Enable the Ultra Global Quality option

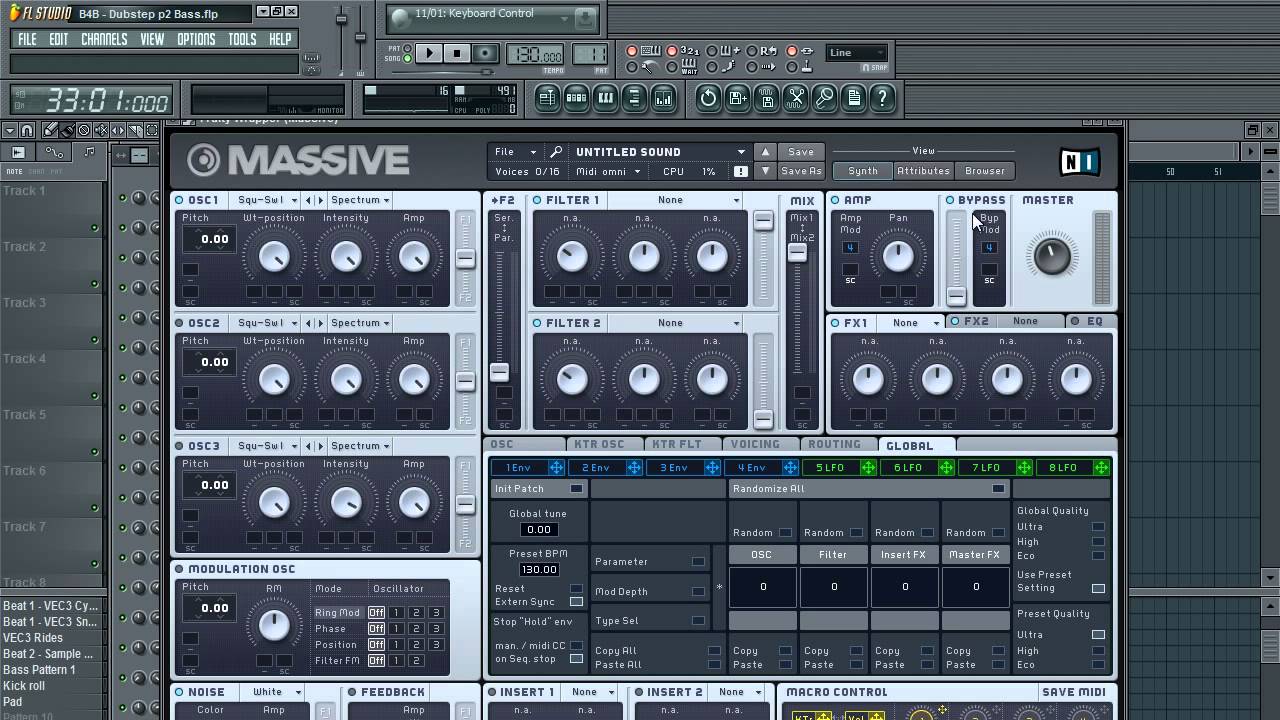click(x=1098, y=527)
